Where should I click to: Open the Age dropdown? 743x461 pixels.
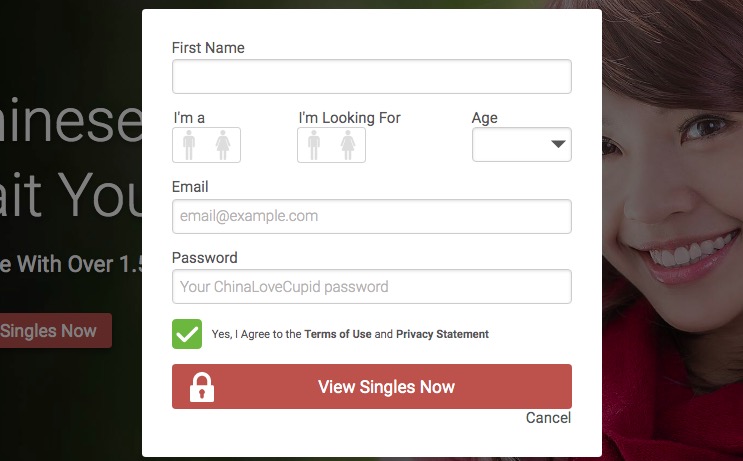pyautogui.click(x=521, y=145)
